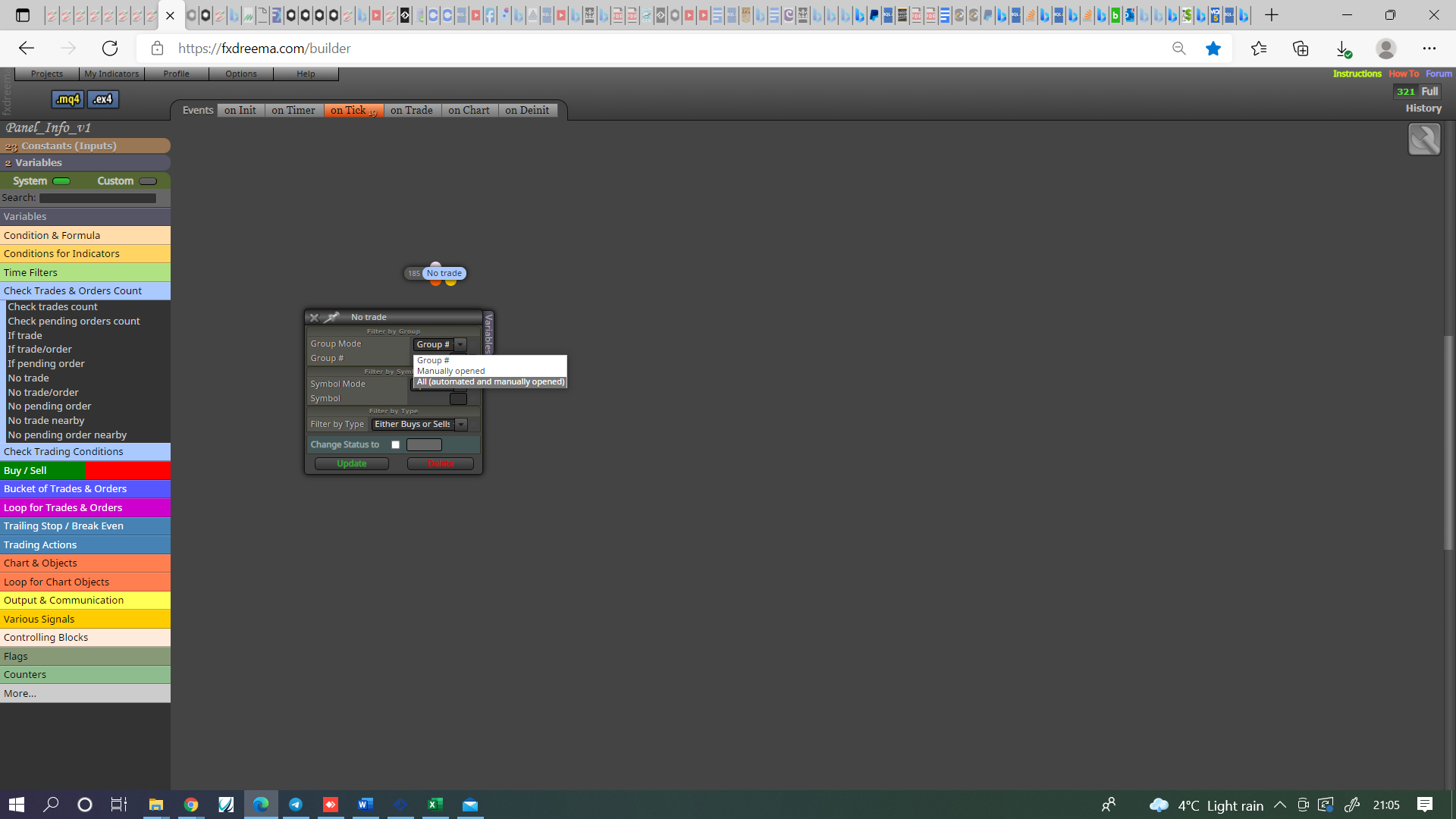The height and width of the screenshot is (819, 1456).
Task: Click the green Update button
Action: [x=352, y=464]
